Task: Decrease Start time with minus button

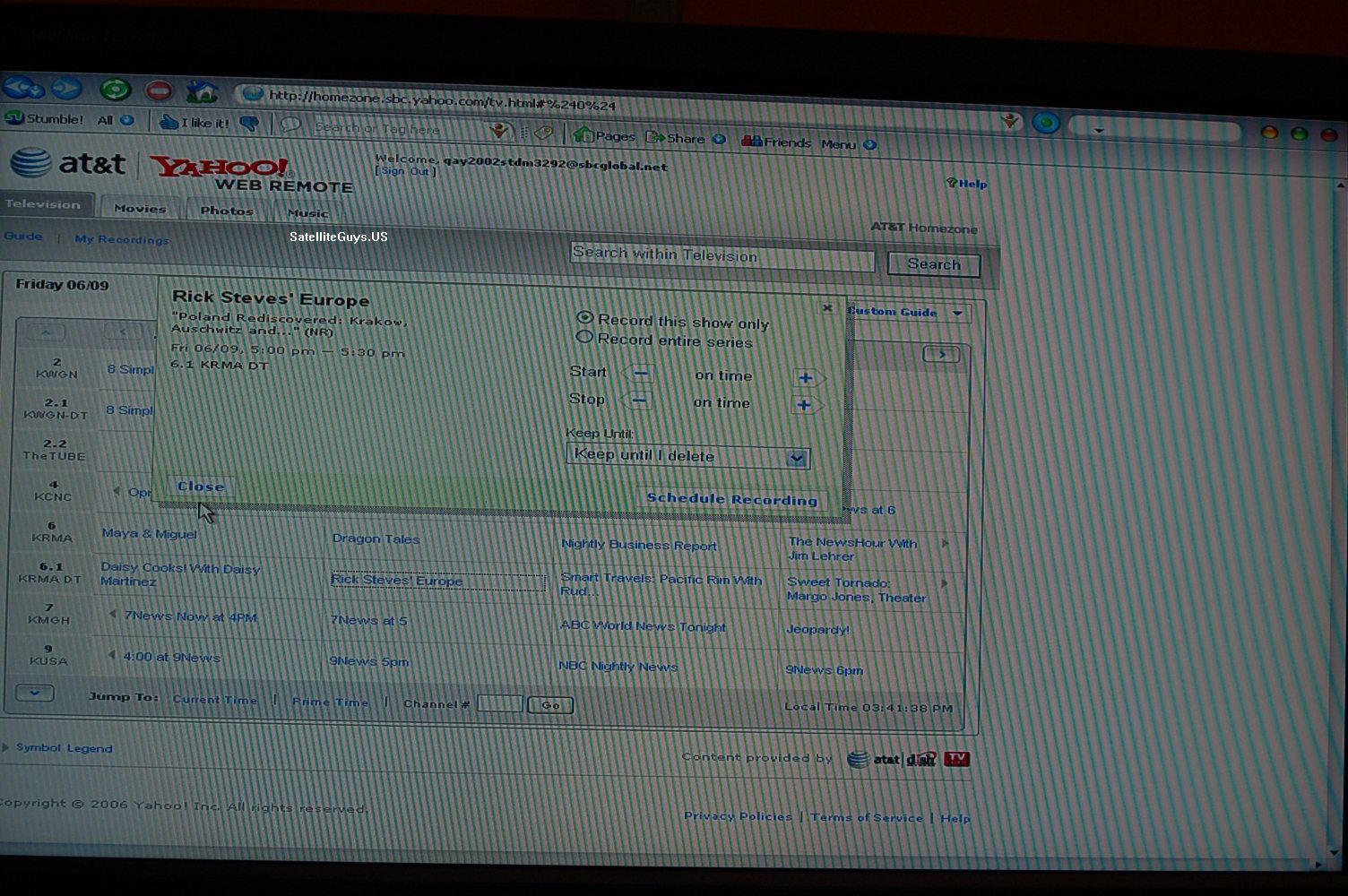Action: [640, 373]
